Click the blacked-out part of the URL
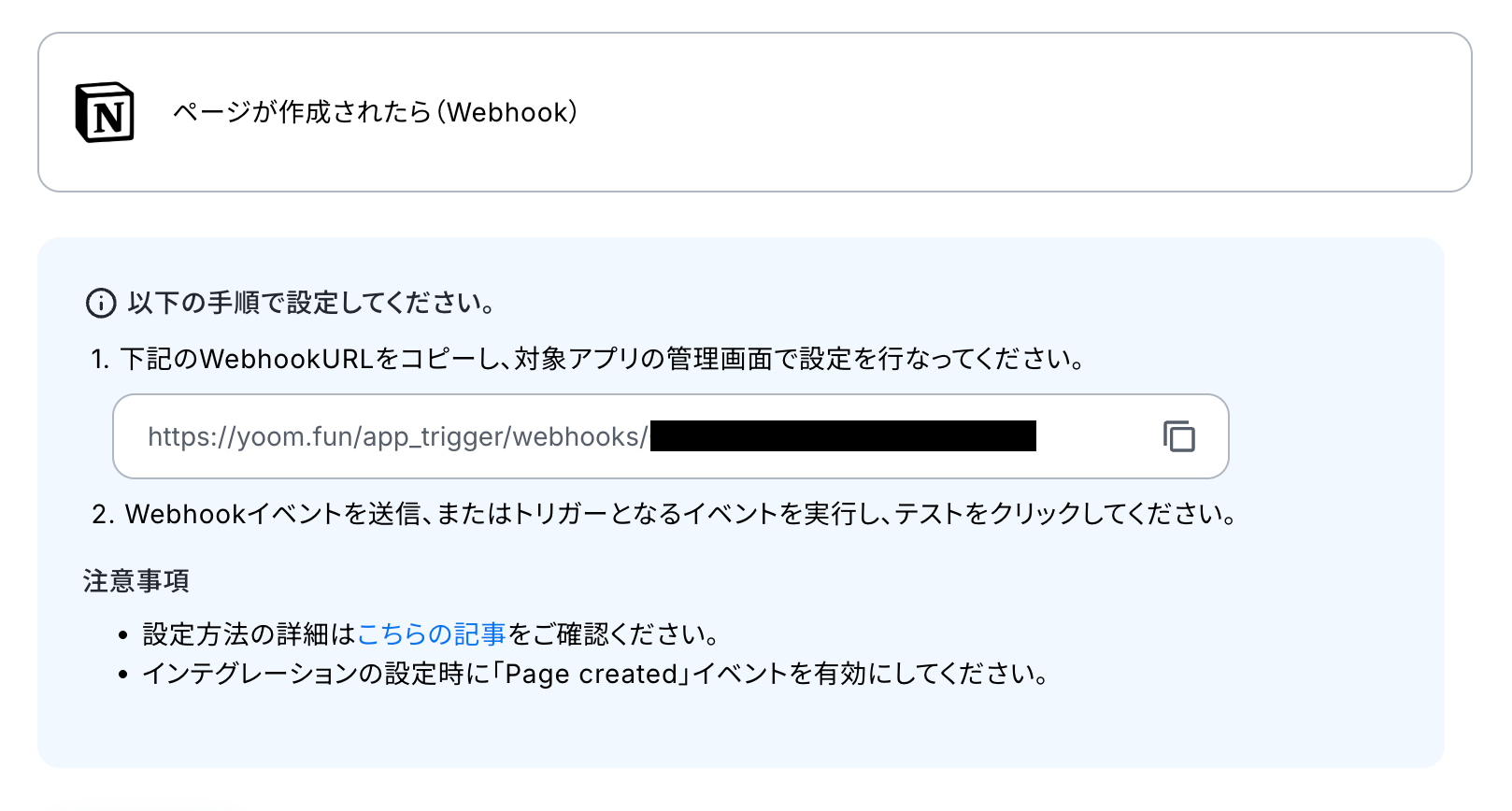The image size is (1512, 811). coord(843,436)
